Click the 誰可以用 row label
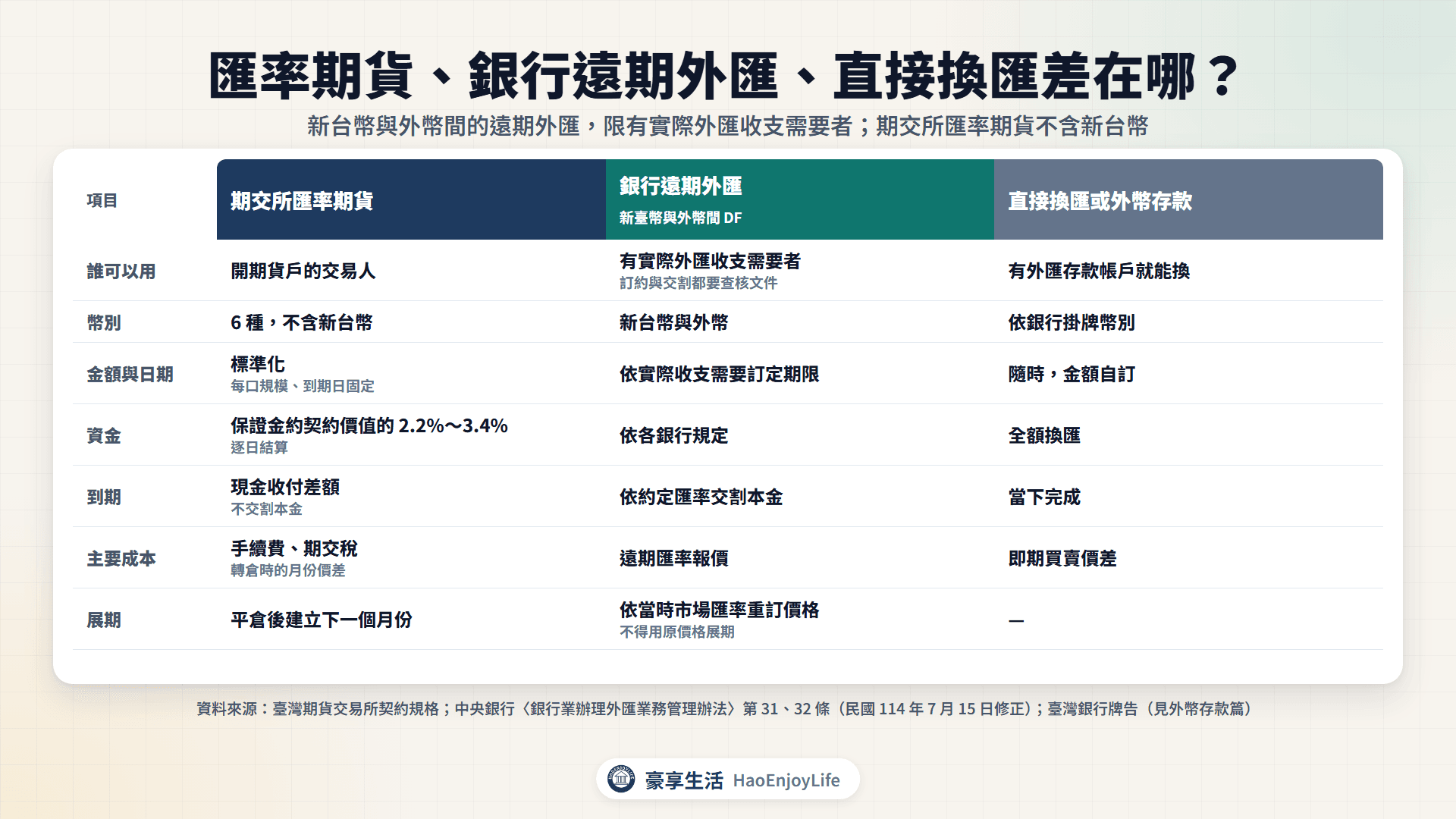Viewport: 1456px width, 819px height. tap(121, 271)
